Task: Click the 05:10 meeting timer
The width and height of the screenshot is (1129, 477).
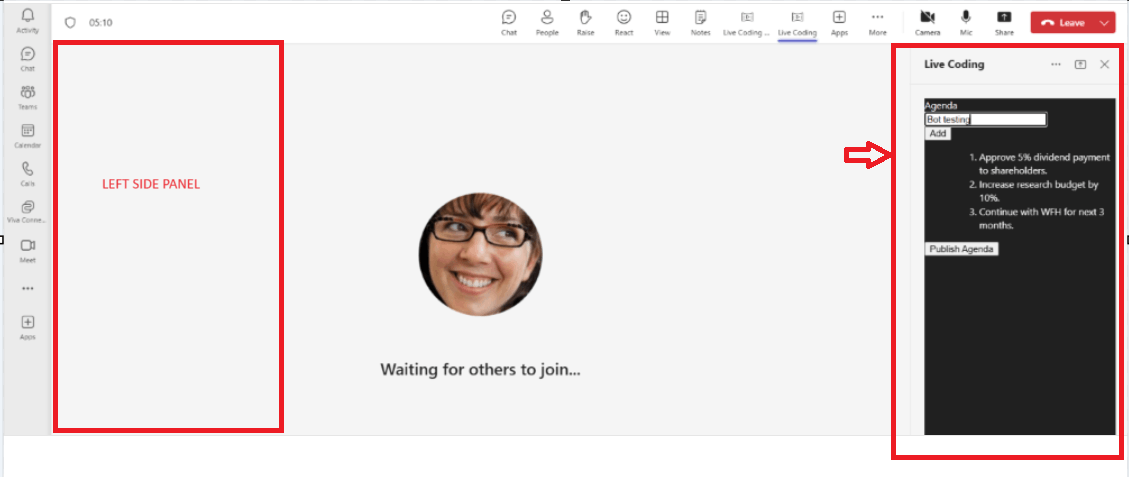Action: coord(100,22)
